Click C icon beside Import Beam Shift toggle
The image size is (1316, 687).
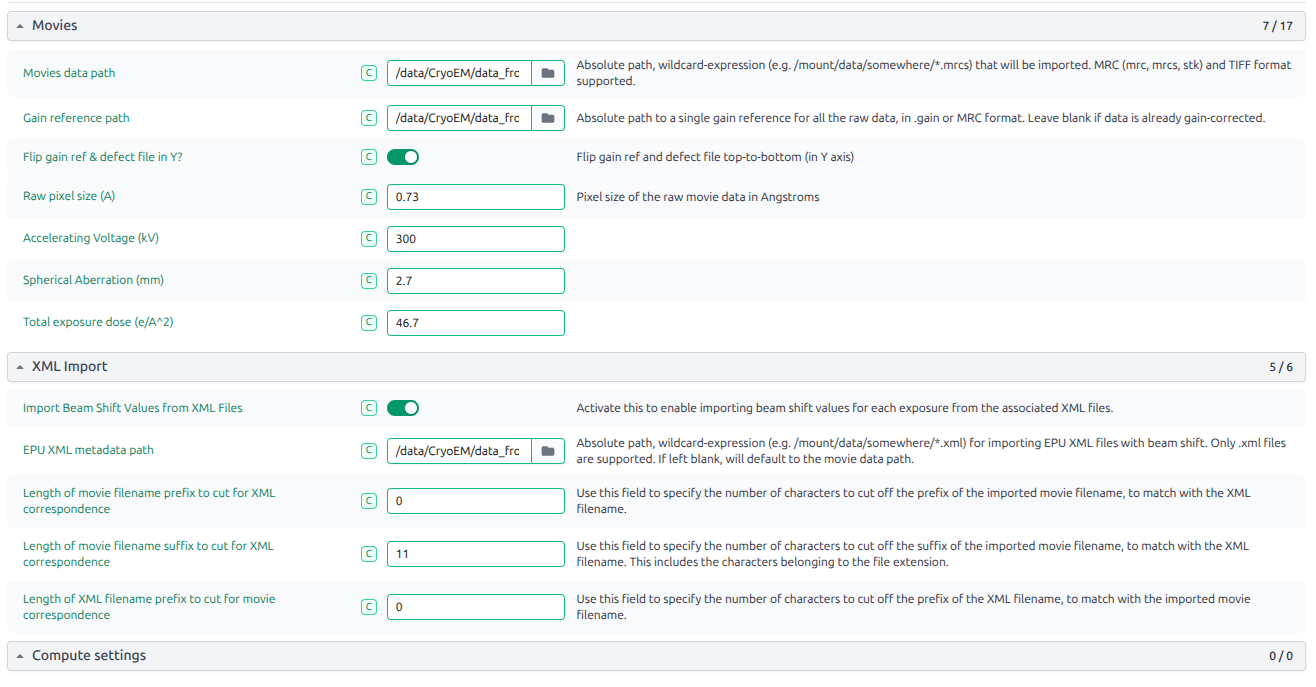pyautogui.click(x=369, y=408)
